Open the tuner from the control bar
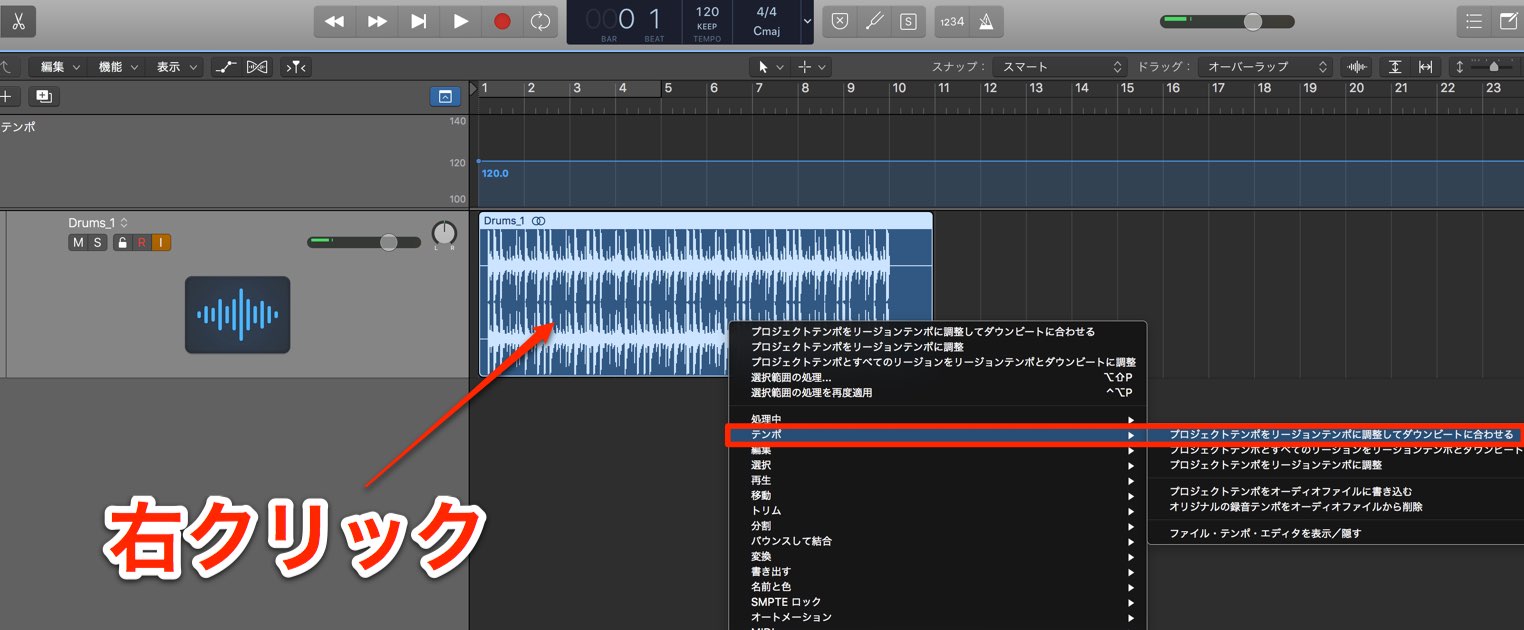1524x630 pixels. click(874, 21)
